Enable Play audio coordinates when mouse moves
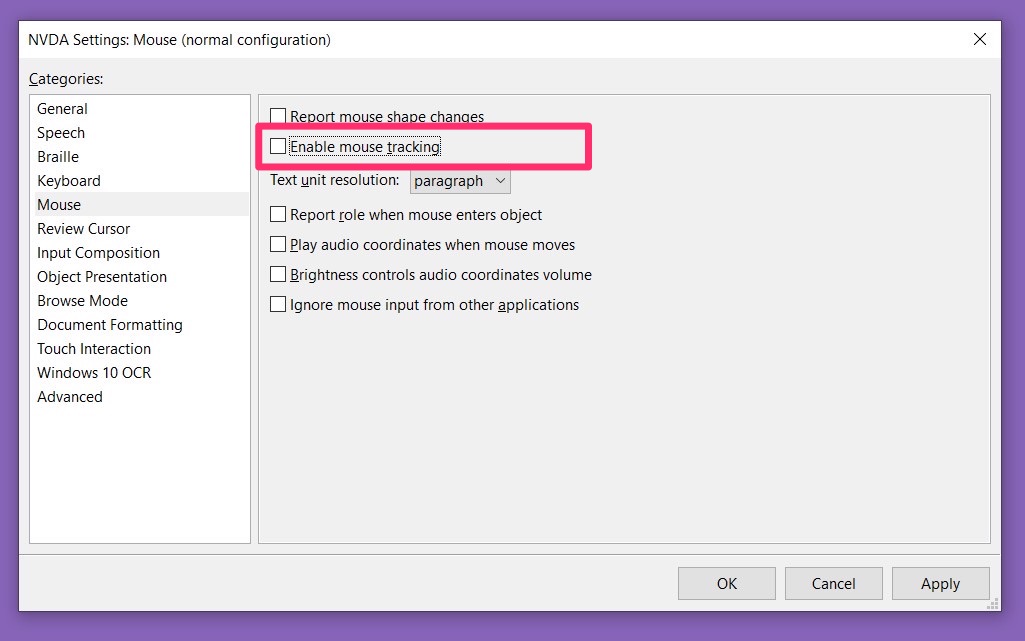Image resolution: width=1025 pixels, height=641 pixels. coord(278,245)
